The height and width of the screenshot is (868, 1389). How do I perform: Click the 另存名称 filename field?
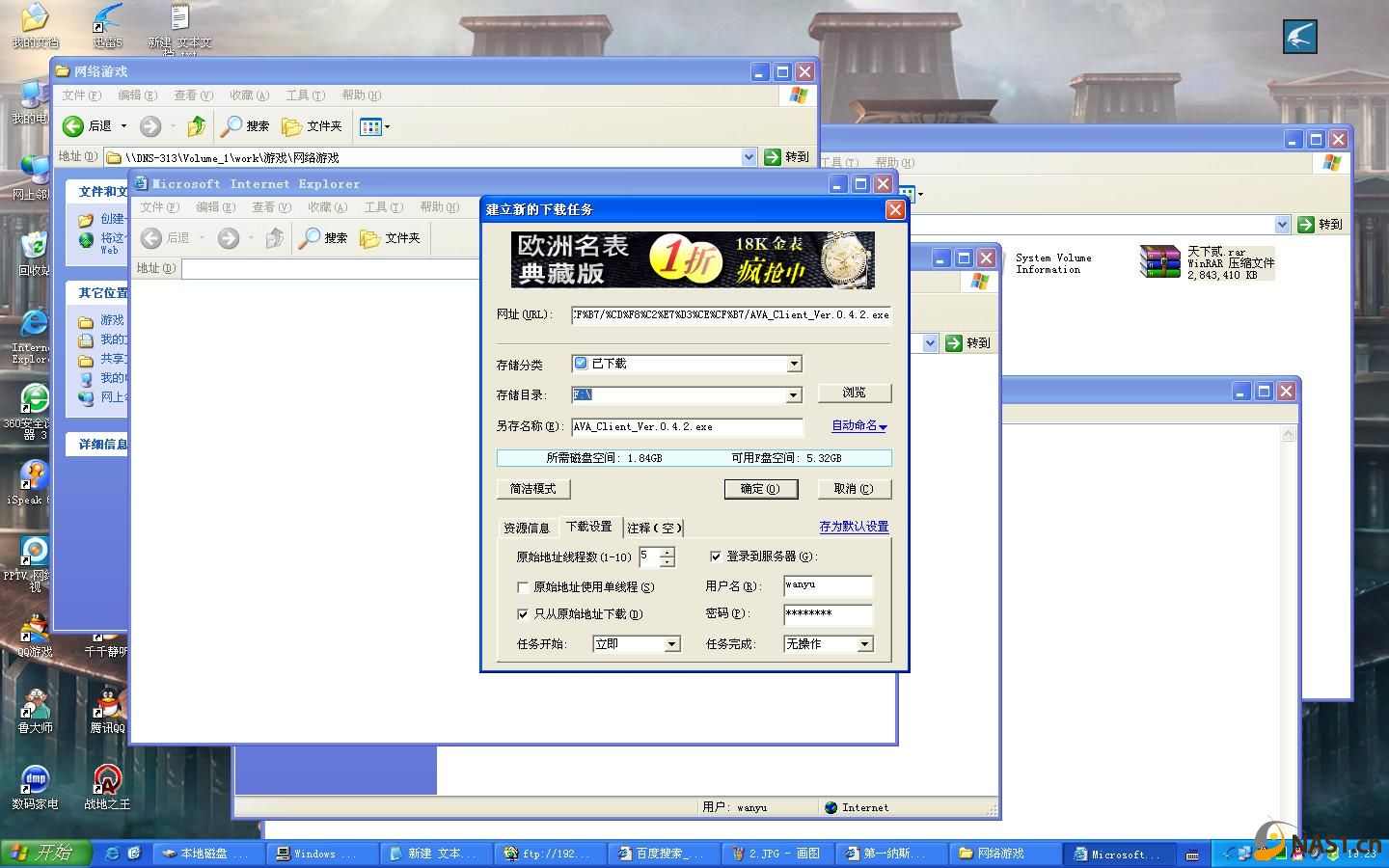coord(687,427)
